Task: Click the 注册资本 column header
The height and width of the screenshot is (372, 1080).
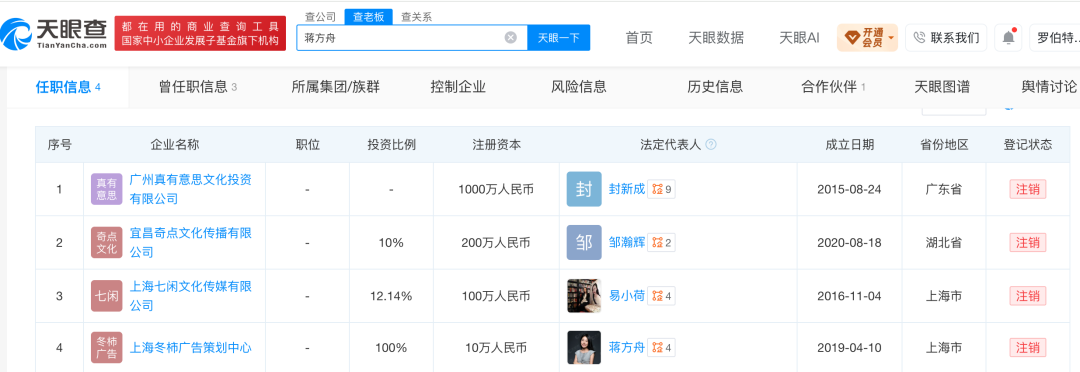Action: coord(497,145)
